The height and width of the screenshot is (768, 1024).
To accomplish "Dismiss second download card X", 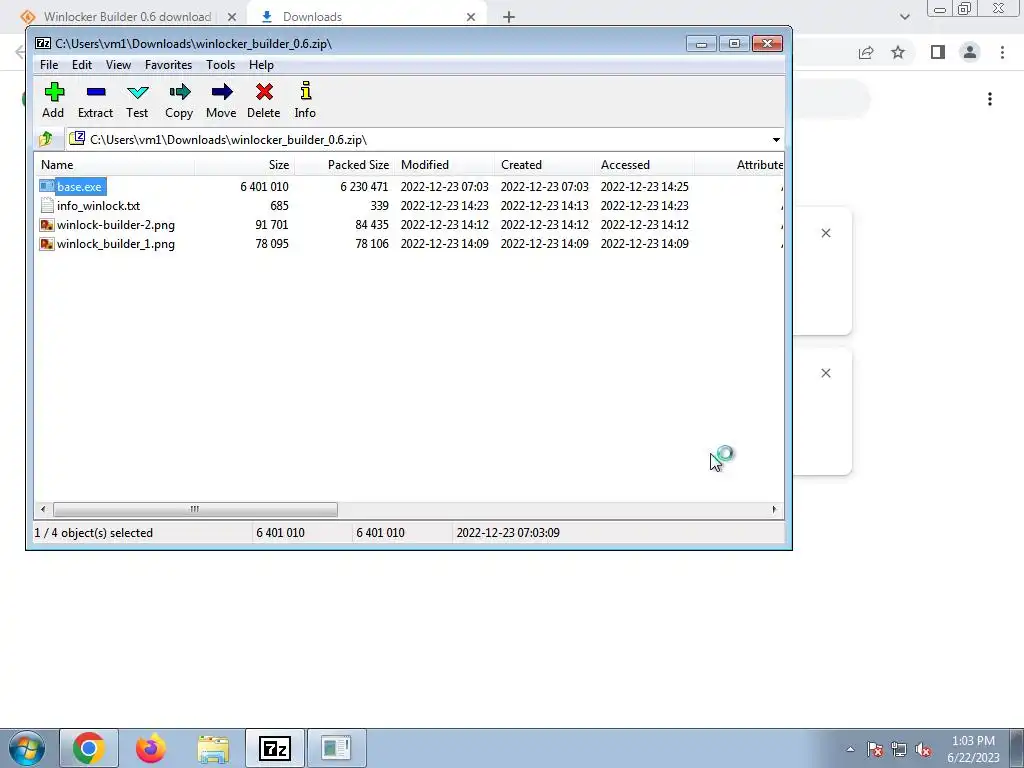I will (826, 373).
